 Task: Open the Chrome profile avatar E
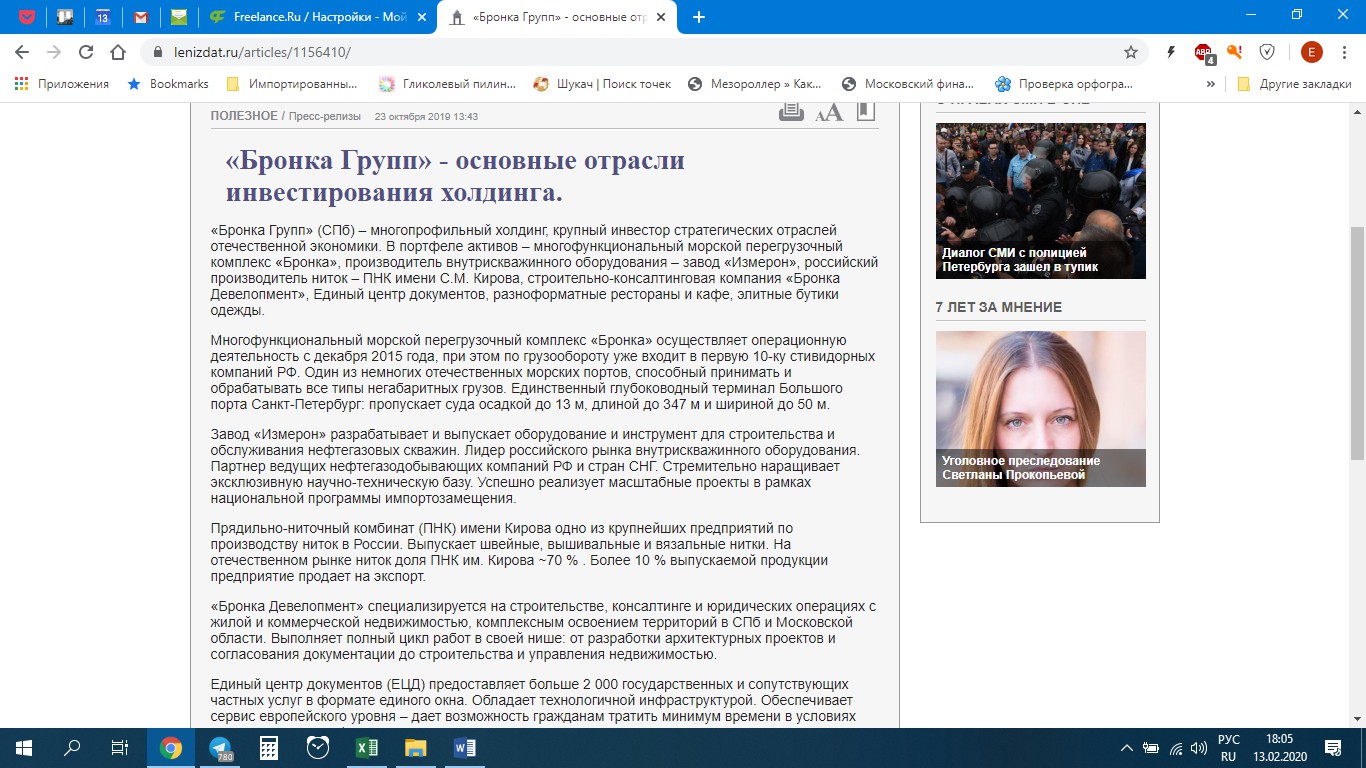[x=1311, y=52]
